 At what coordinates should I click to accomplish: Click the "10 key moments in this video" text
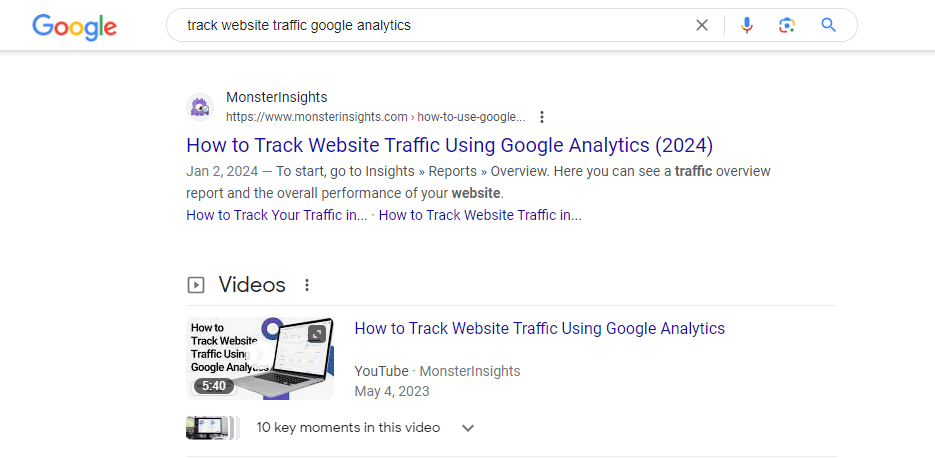pyautogui.click(x=348, y=428)
